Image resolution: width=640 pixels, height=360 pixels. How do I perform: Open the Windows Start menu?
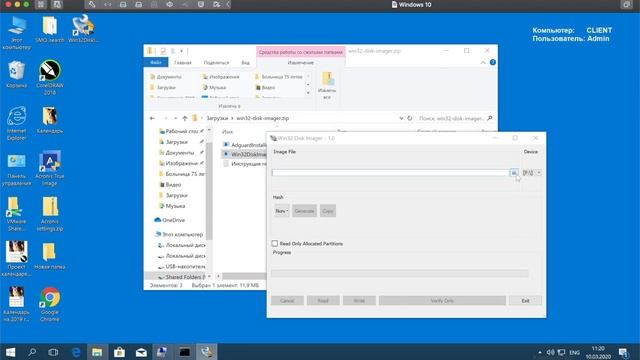[x=11, y=352]
